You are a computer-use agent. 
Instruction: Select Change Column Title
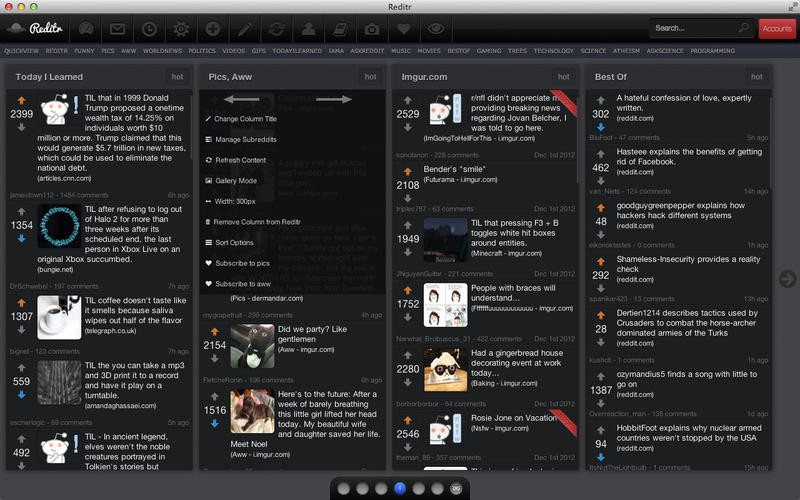241,119
